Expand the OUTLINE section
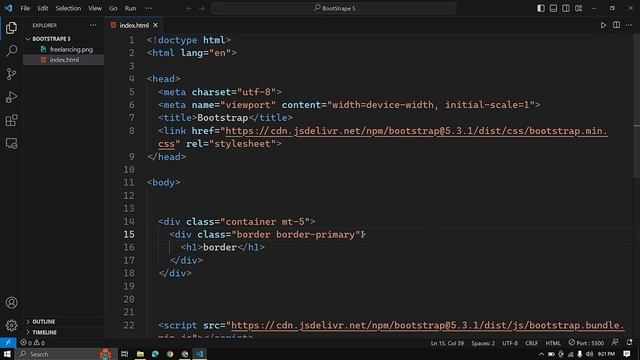The height and width of the screenshot is (360, 640). [x=44, y=322]
